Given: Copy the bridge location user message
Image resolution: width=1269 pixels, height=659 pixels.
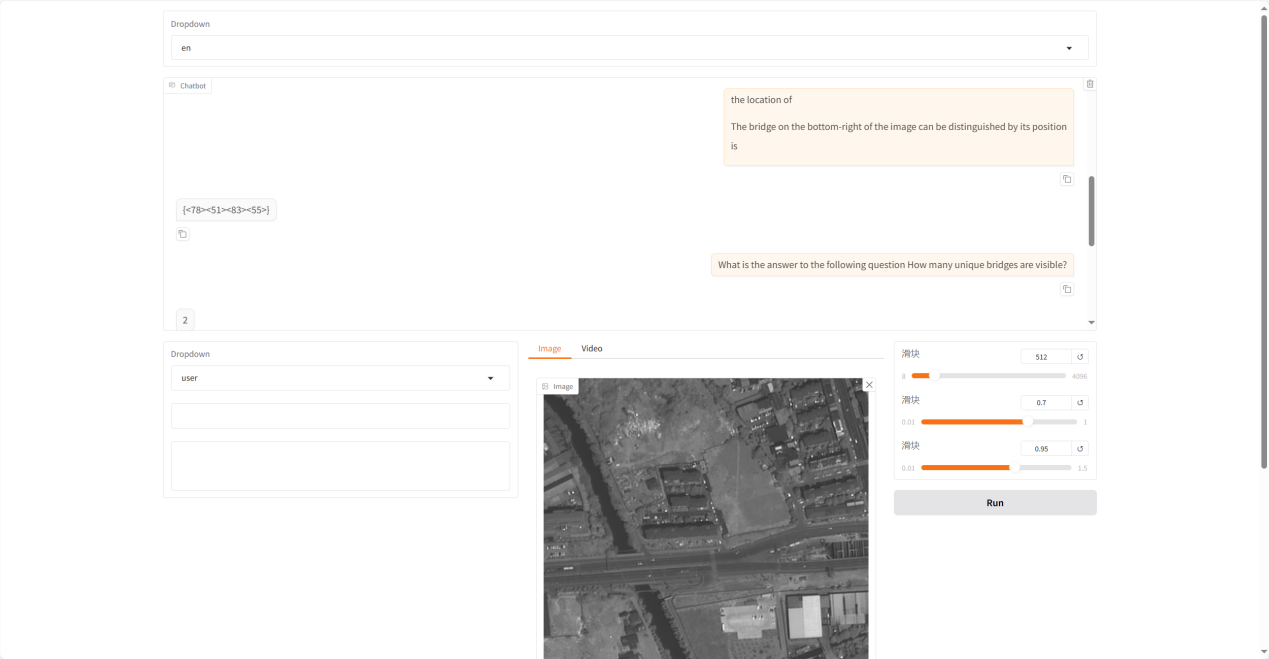Looking at the screenshot, I should (x=1067, y=179).
